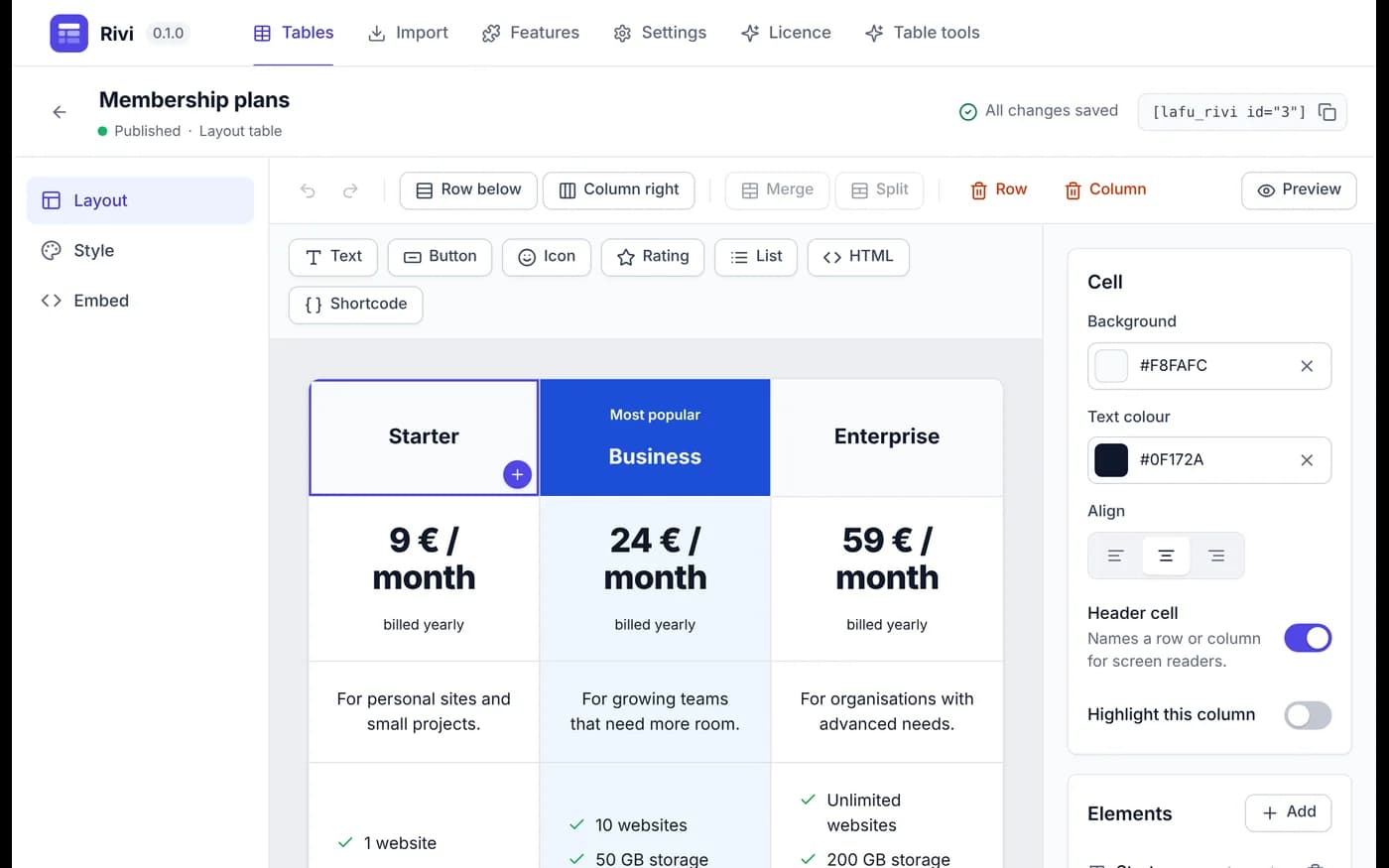Open the Import tab
1389x868 pixels.
[x=408, y=33]
